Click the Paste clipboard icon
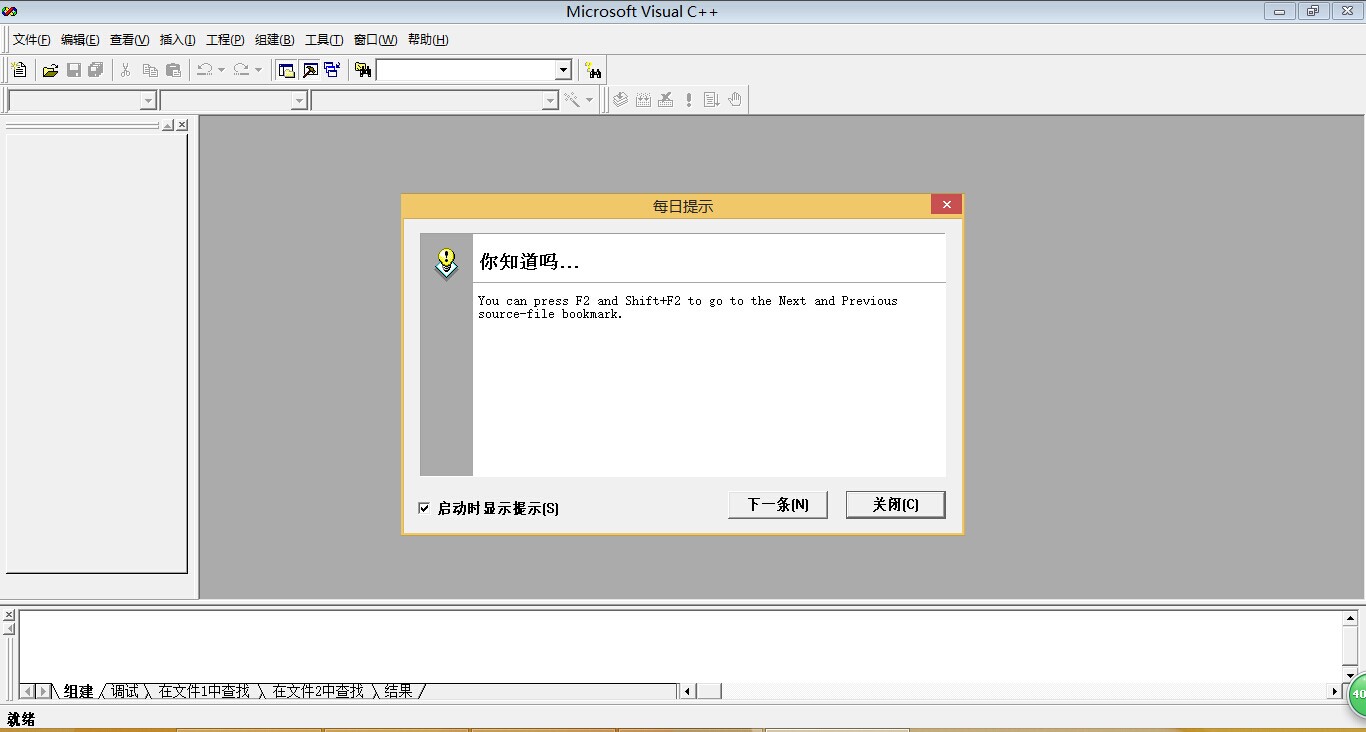 pos(174,70)
